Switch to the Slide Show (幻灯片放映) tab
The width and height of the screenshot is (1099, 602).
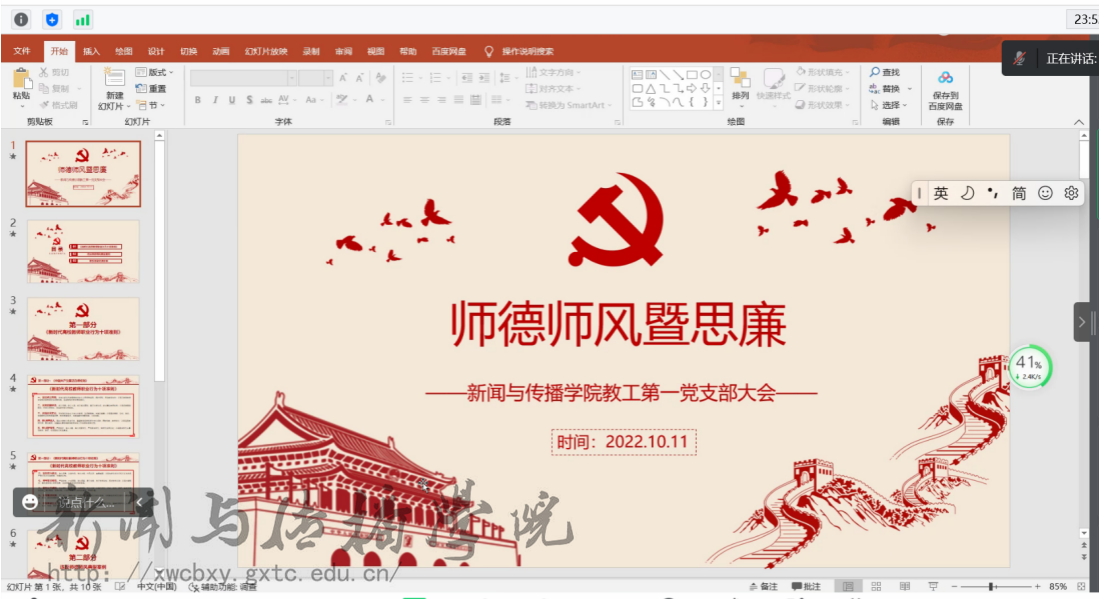point(266,51)
